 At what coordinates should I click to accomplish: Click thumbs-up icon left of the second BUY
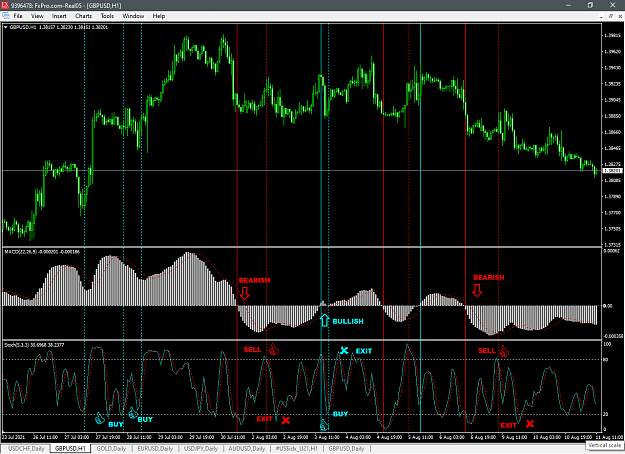pyautogui.click(x=133, y=413)
